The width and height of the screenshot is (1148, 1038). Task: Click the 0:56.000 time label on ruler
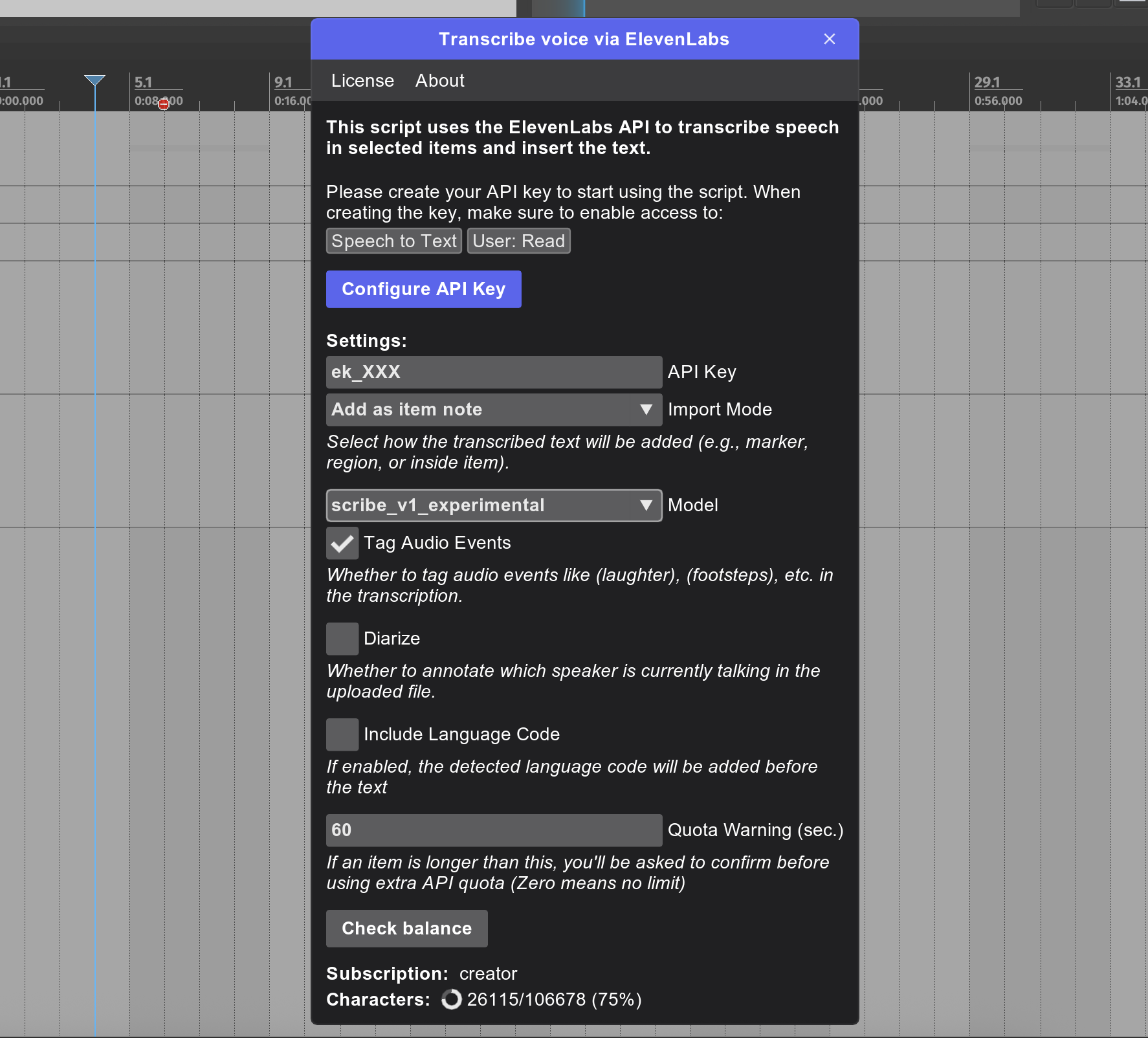(x=998, y=101)
